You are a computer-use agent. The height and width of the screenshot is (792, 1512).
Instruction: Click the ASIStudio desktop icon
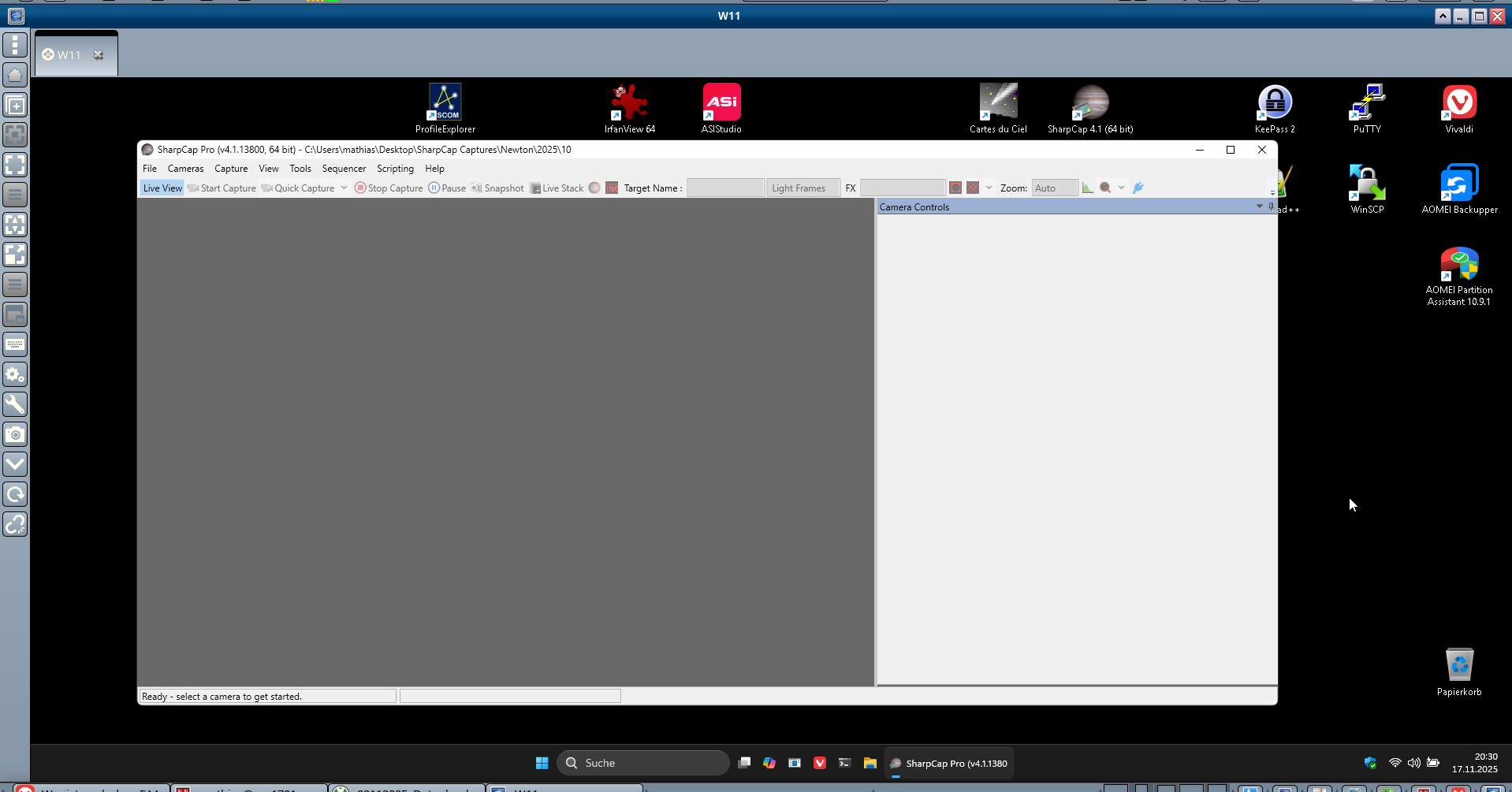(721, 109)
